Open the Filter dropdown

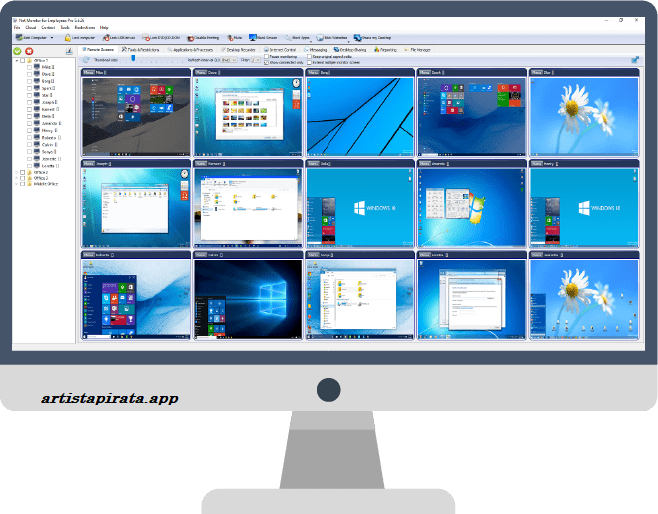pyautogui.click(x=256, y=60)
